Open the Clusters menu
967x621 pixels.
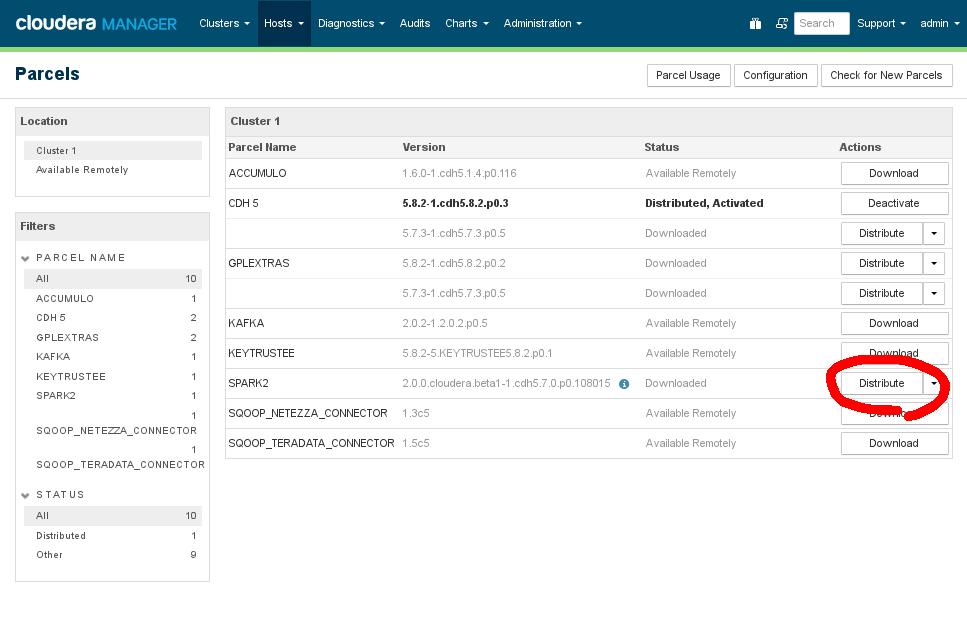pyautogui.click(x=224, y=23)
